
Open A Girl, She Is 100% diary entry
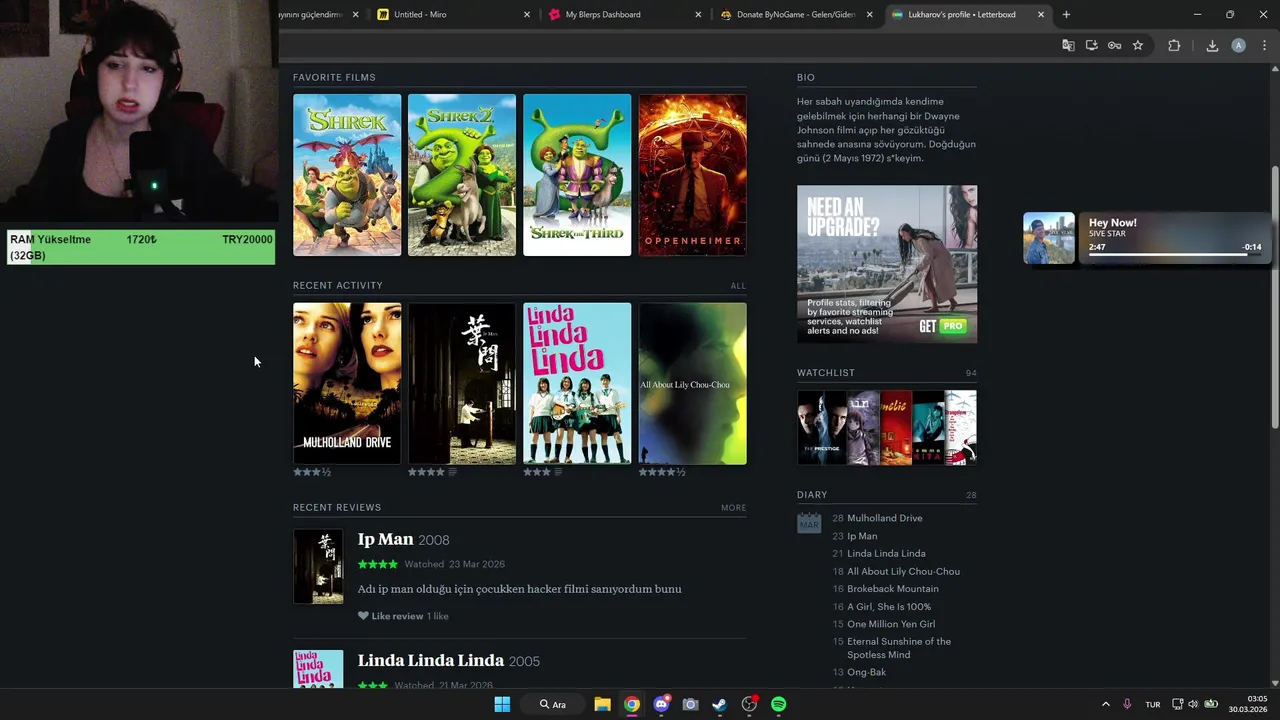pyautogui.click(x=889, y=606)
